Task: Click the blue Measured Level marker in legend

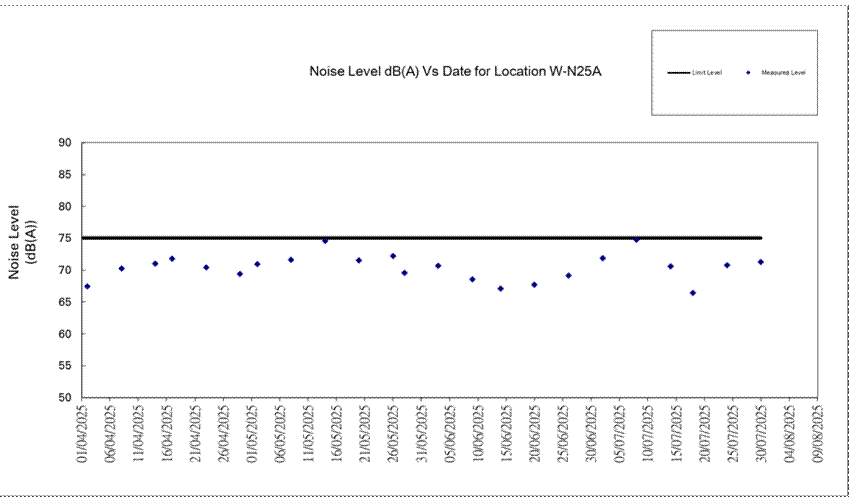Action: pyautogui.click(x=748, y=73)
